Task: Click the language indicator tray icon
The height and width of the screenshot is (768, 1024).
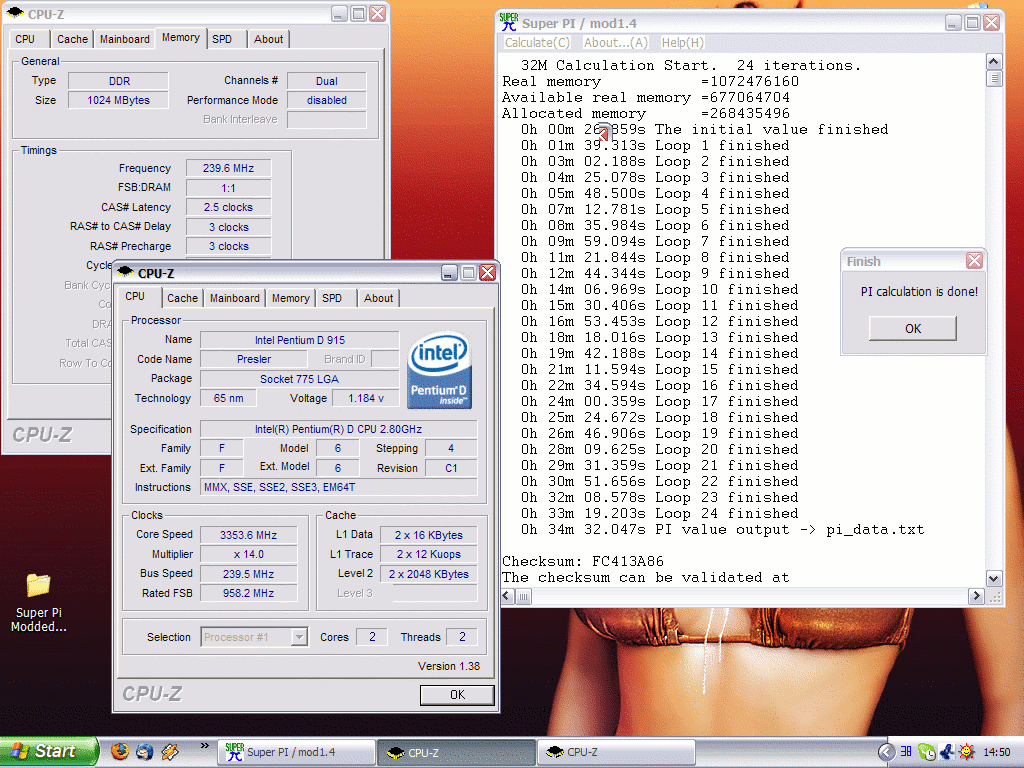Action: (x=906, y=752)
